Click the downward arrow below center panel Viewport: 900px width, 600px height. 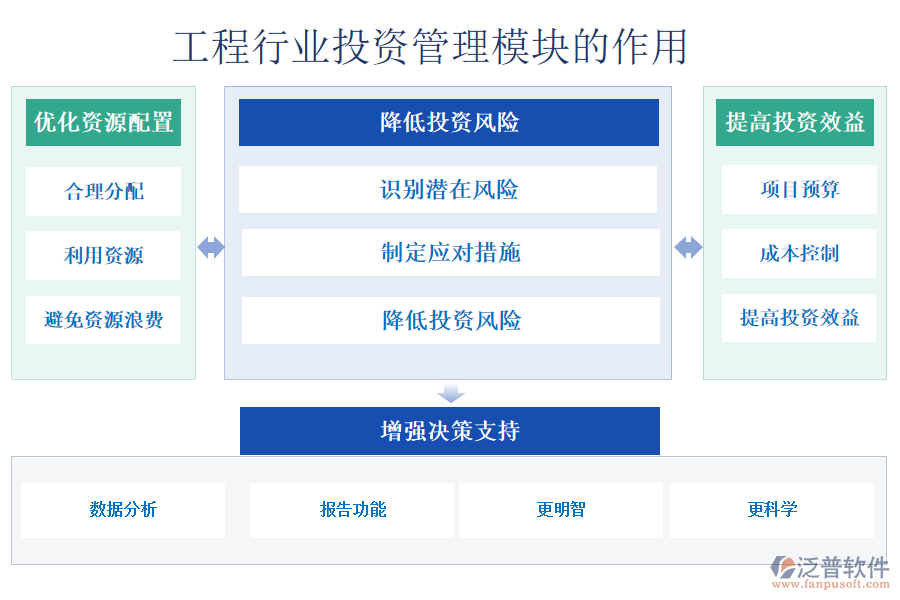click(450, 393)
